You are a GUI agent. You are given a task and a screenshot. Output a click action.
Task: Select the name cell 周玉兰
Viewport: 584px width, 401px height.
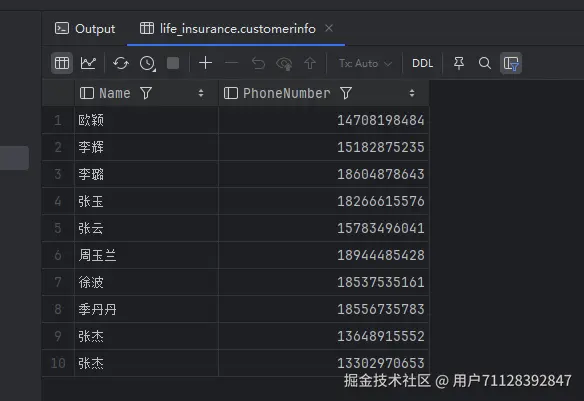click(x=146, y=255)
